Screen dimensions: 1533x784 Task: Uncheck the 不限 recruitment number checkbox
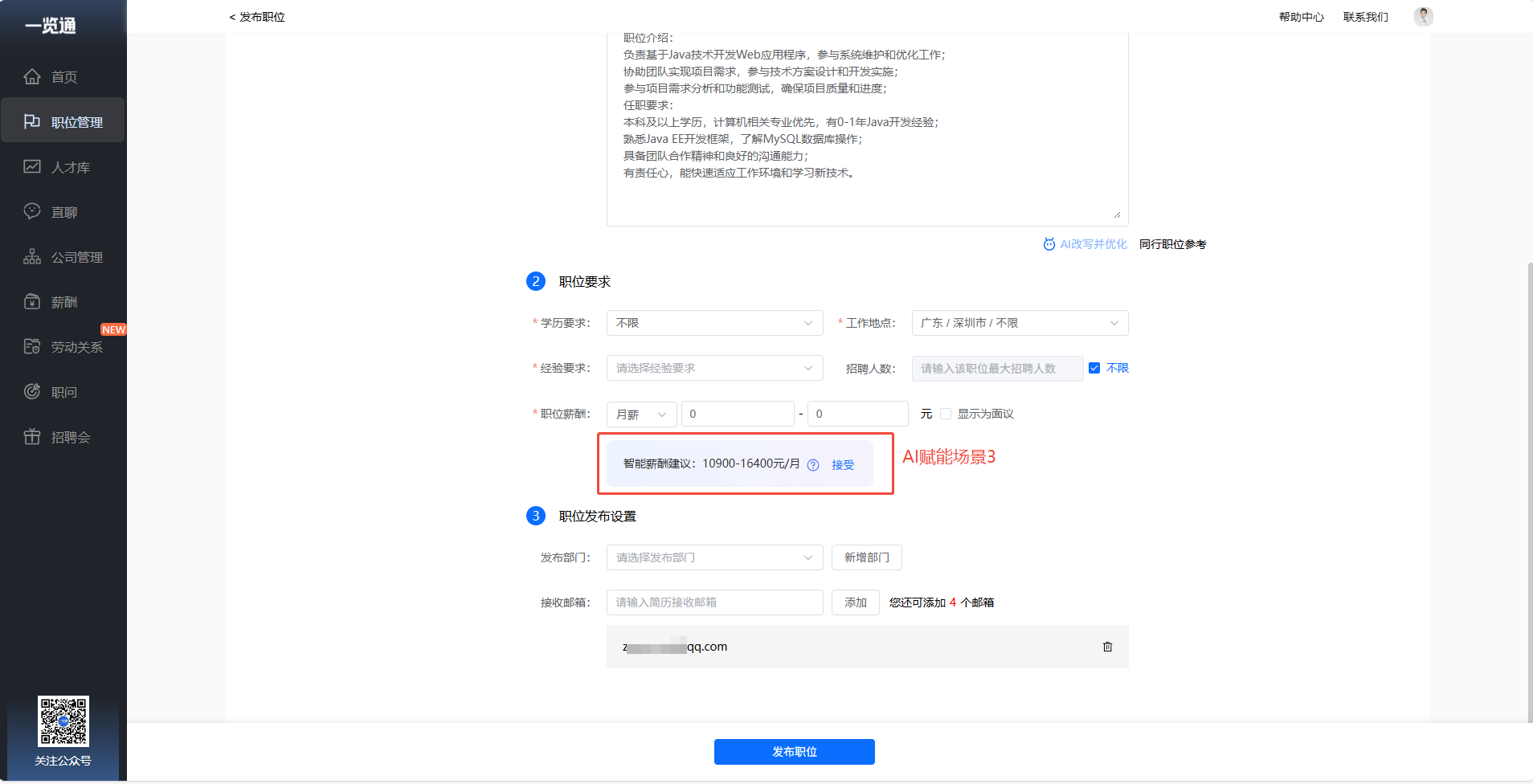[1094, 368]
